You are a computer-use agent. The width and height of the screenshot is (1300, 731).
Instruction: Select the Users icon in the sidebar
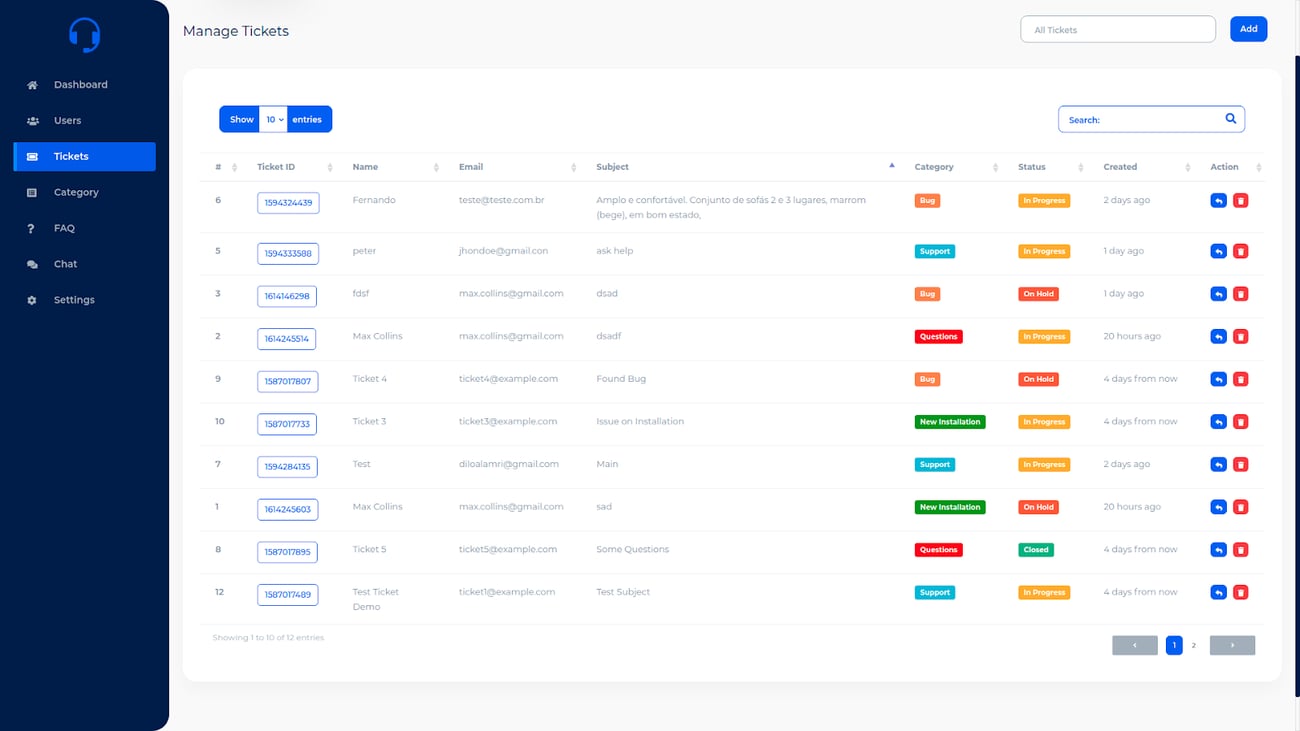pos(31,120)
